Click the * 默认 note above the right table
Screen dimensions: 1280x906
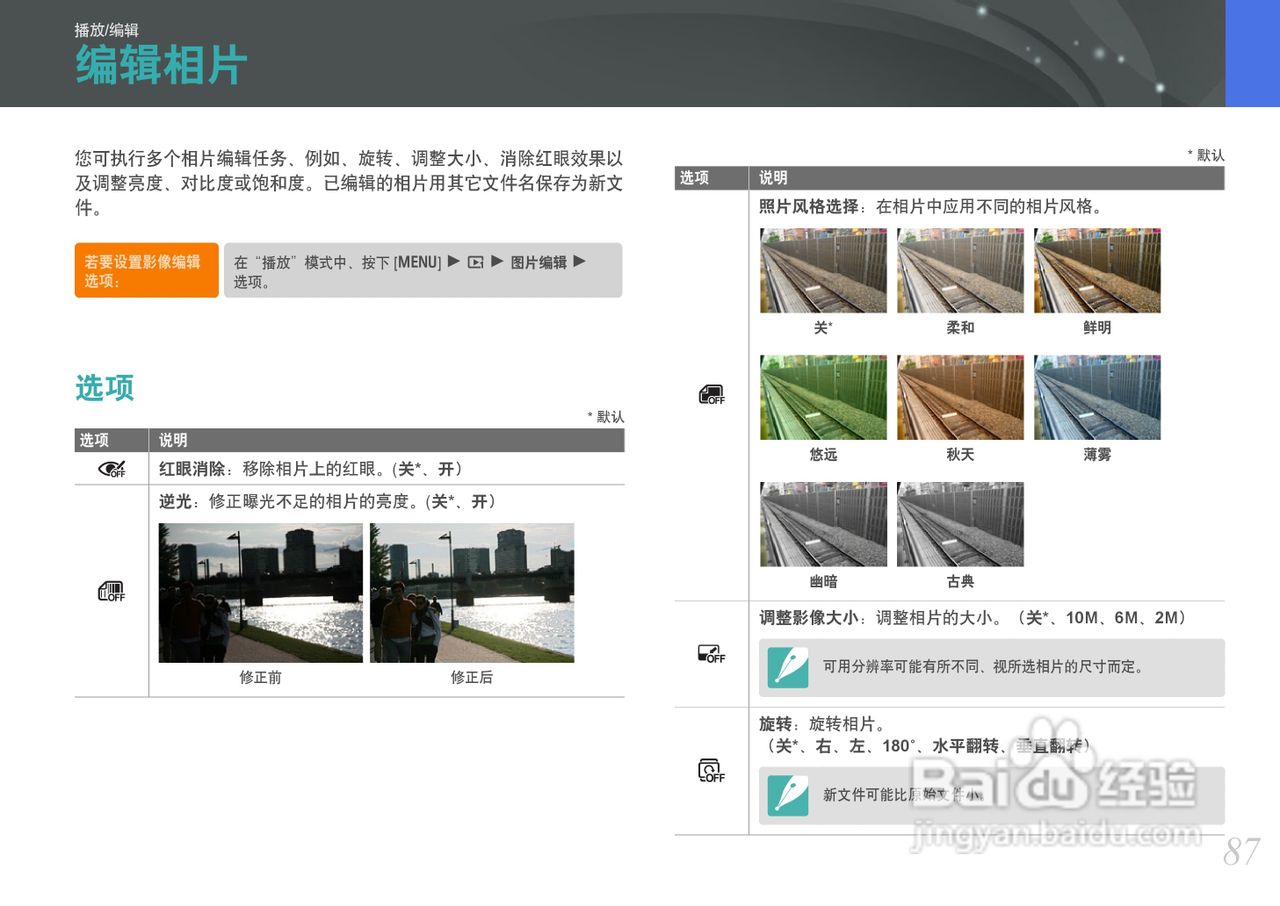click(x=1206, y=155)
